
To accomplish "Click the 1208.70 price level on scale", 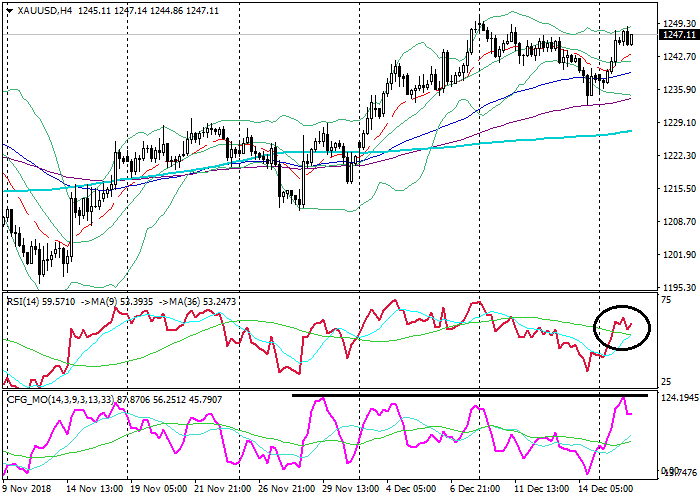I will click(x=678, y=222).
